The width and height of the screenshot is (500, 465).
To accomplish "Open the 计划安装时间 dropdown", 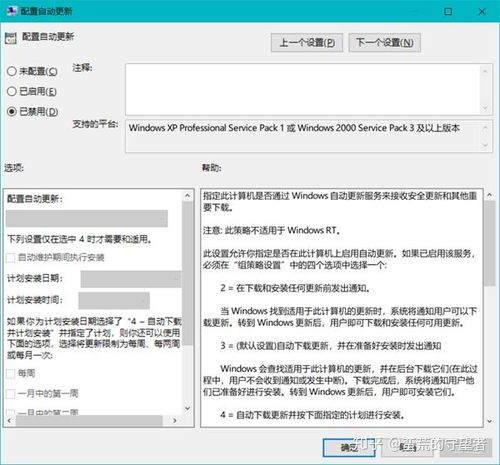I will tap(114, 301).
